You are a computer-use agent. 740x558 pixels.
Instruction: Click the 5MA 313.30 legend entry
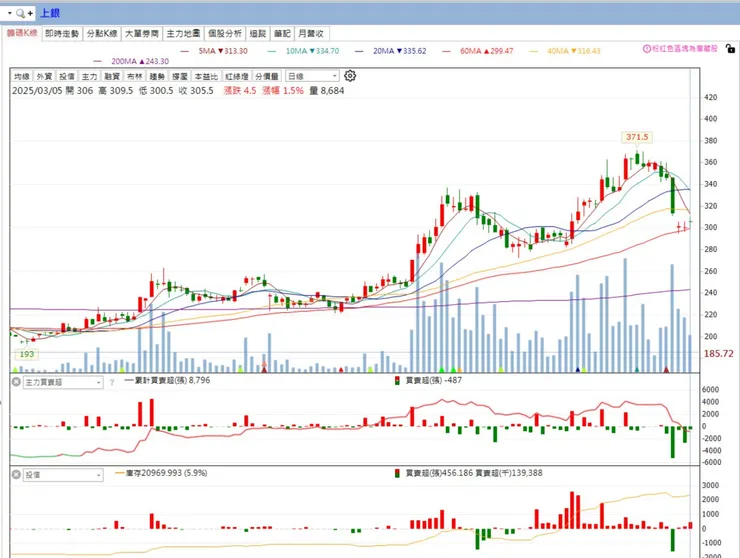214,51
